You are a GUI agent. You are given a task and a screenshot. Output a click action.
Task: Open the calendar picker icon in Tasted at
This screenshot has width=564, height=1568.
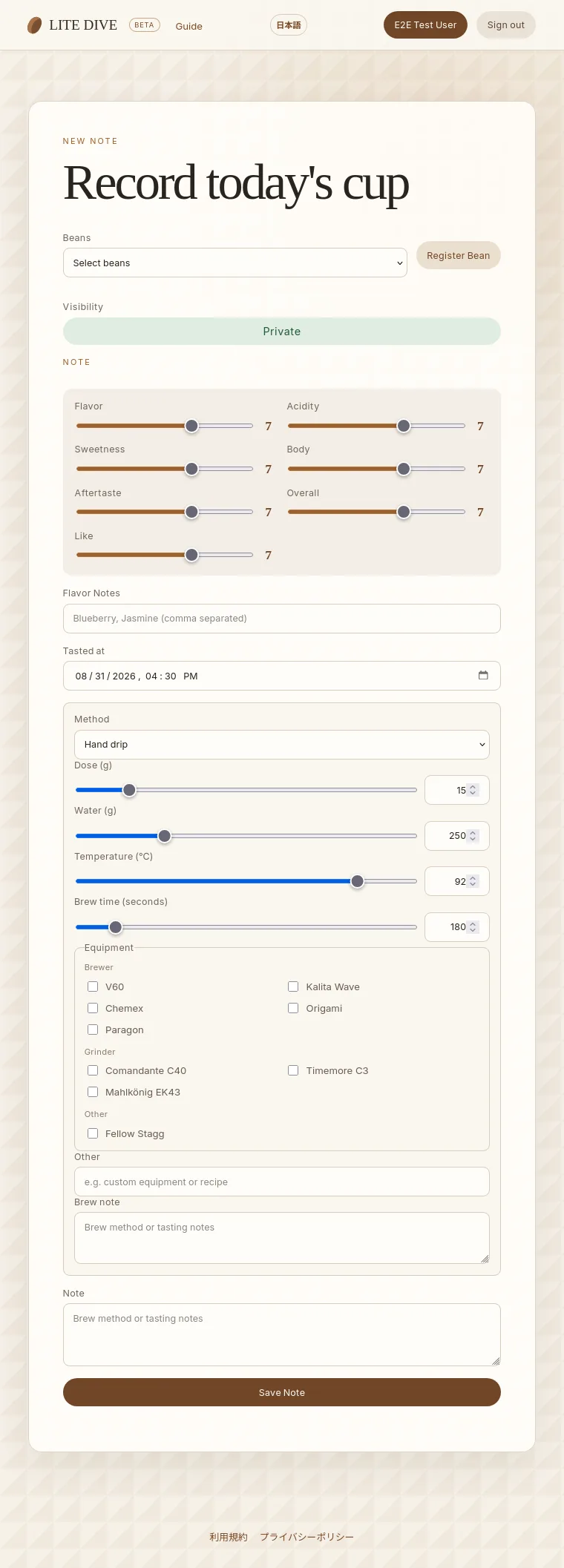(483, 675)
